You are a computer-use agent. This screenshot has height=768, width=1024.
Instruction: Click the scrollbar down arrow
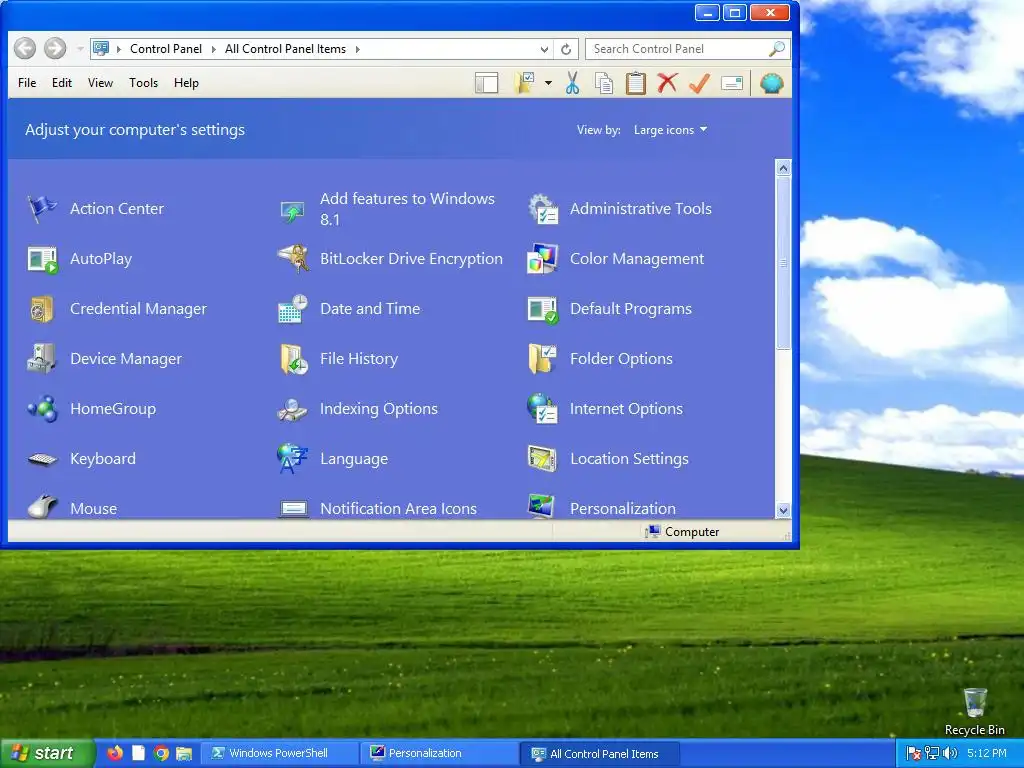click(783, 511)
